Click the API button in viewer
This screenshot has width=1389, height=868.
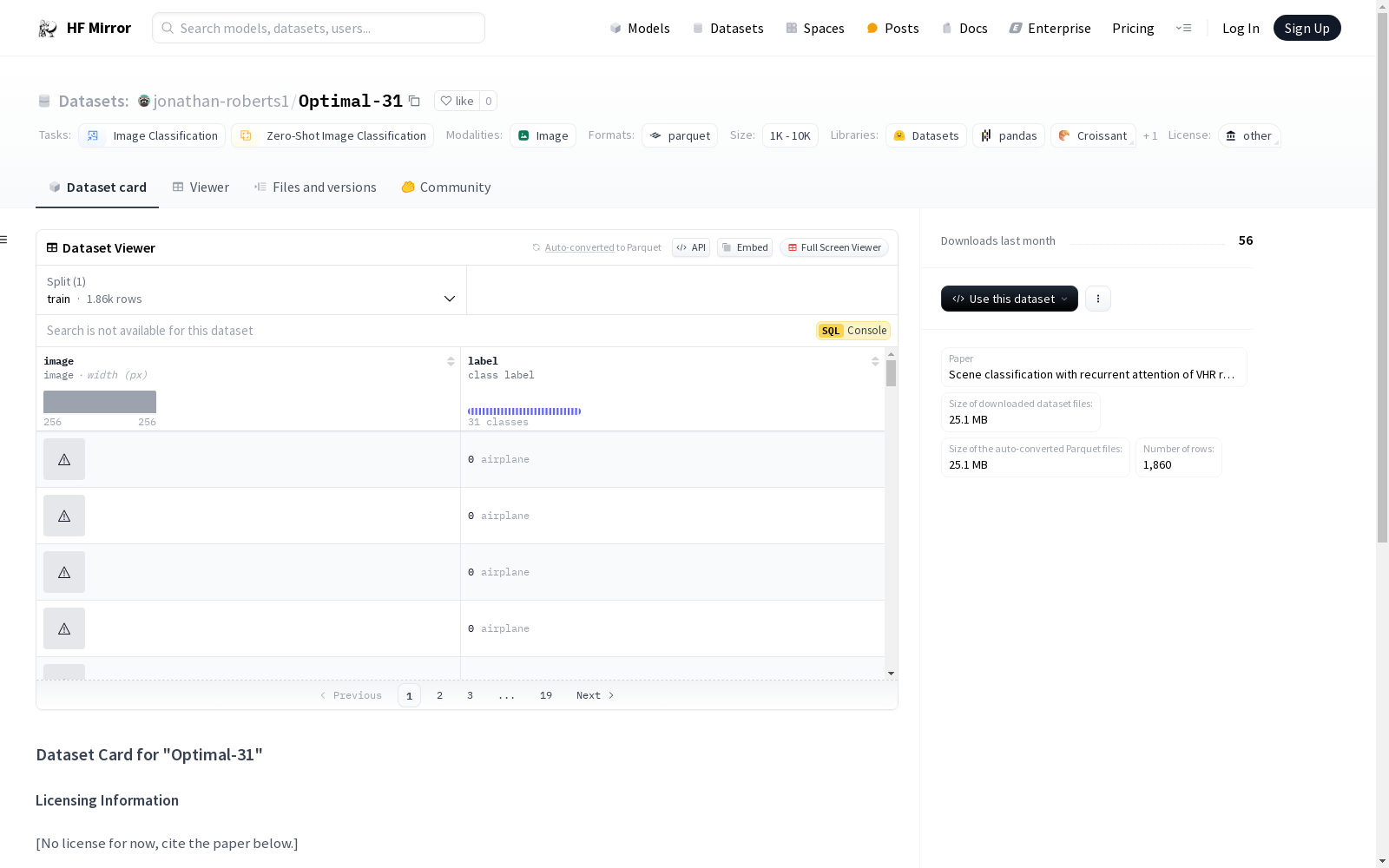pyautogui.click(x=691, y=247)
